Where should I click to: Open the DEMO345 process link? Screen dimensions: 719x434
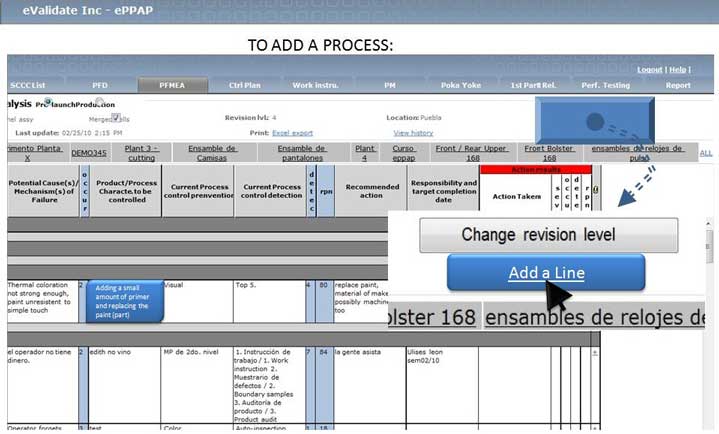click(88, 153)
